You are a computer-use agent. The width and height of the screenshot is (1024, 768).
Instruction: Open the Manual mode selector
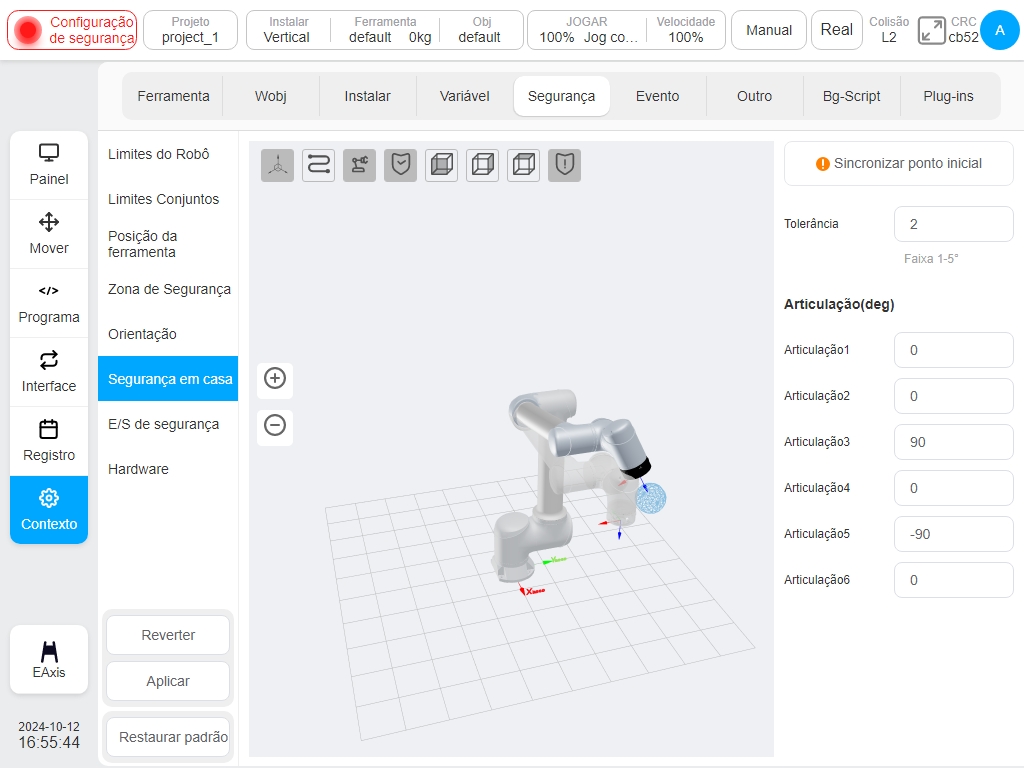click(x=769, y=30)
